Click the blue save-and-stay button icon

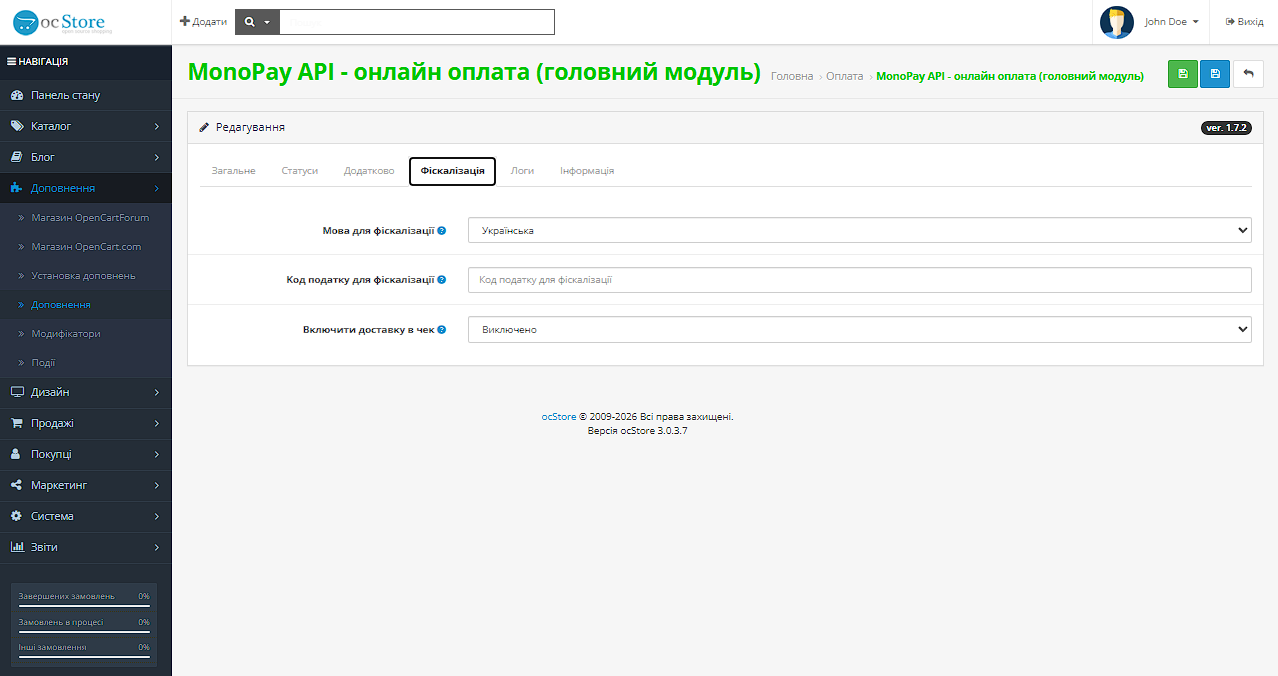point(1215,74)
